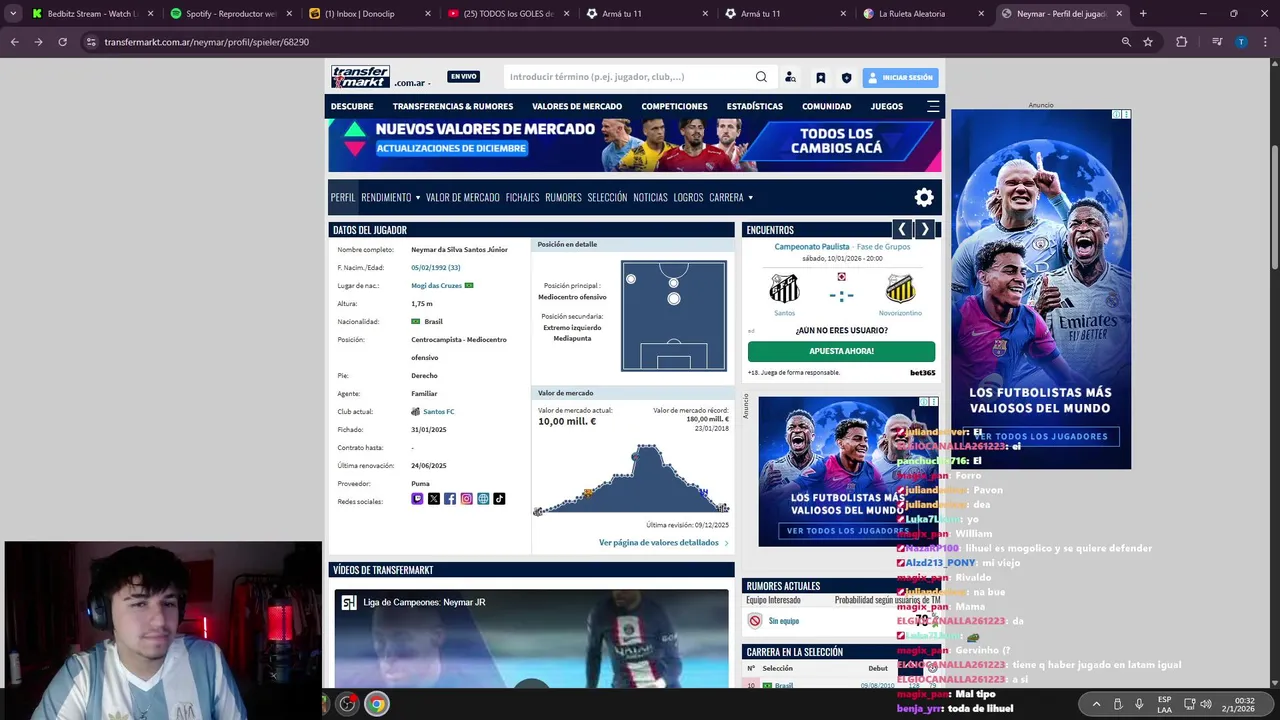Screen dimensions: 1280x720
Task: Open the bookmark watchlist icon
Action: [820, 77]
